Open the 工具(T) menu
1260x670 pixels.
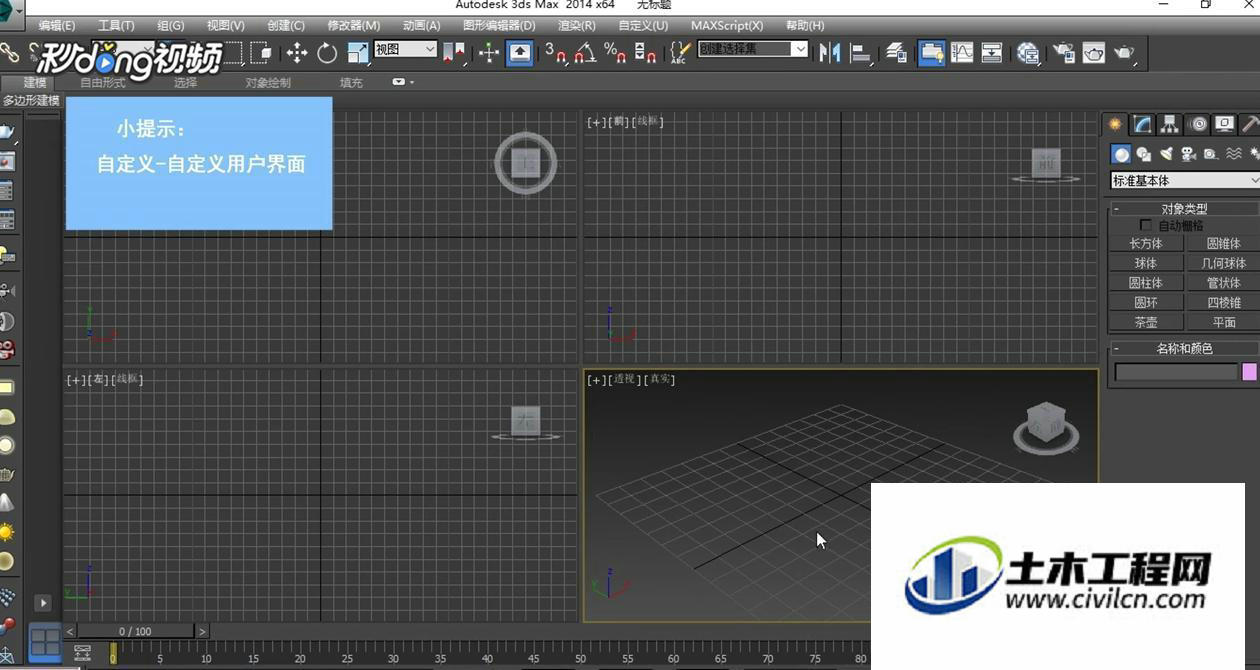116,25
